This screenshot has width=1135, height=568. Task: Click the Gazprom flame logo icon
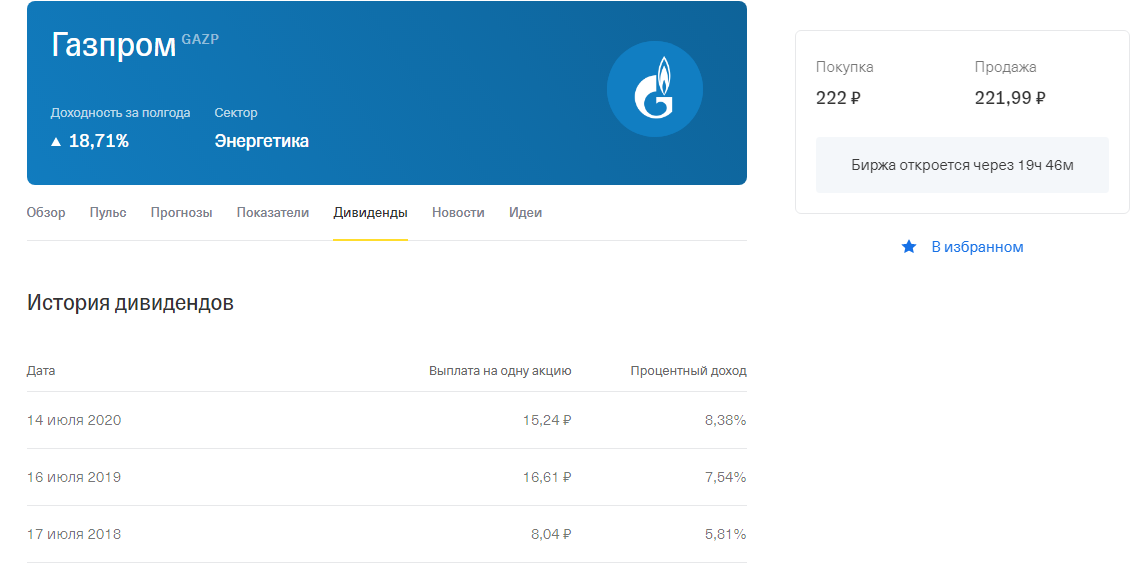pos(654,89)
